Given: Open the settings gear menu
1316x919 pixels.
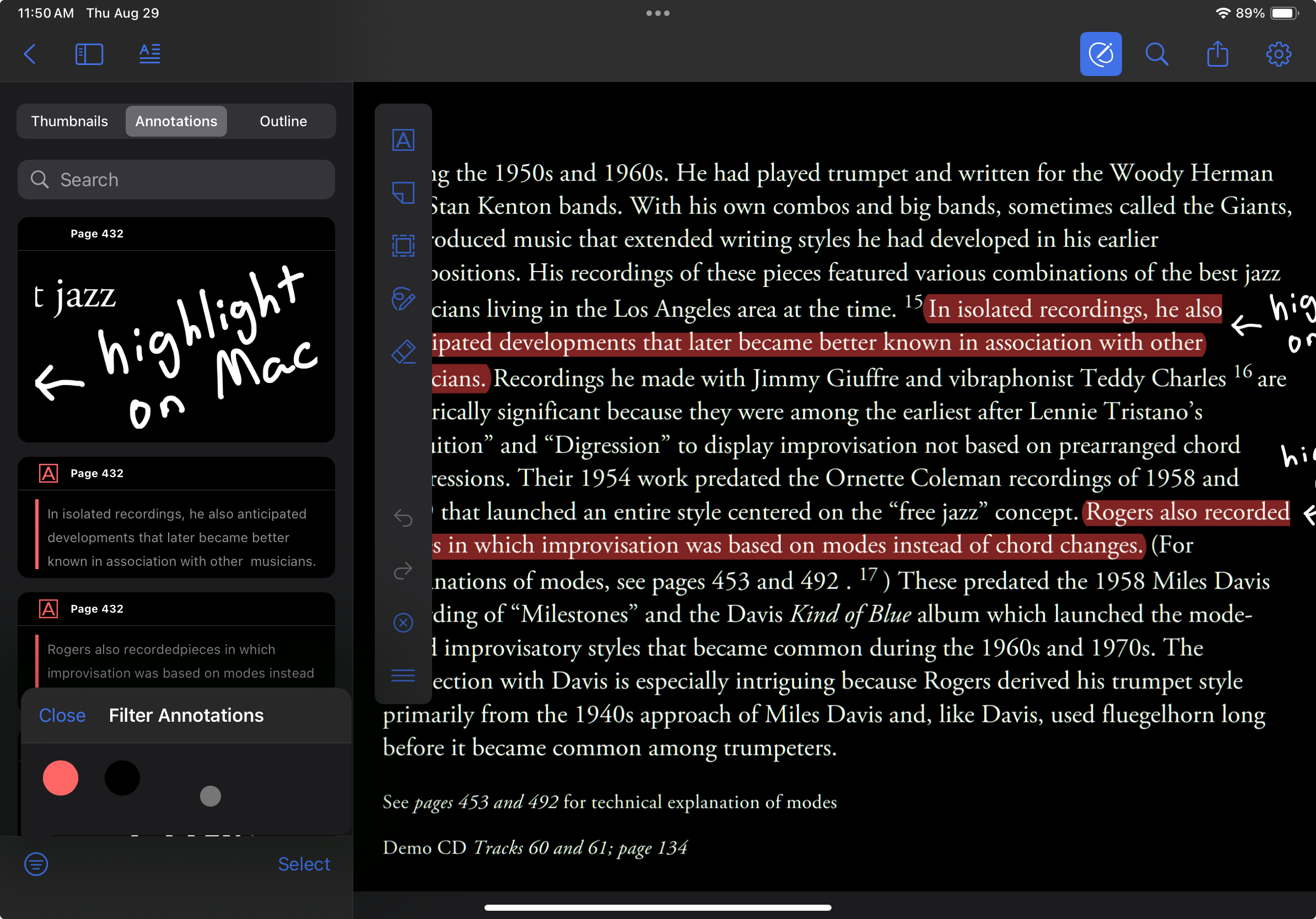Looking at the screenshot, I should [1278, 54].
